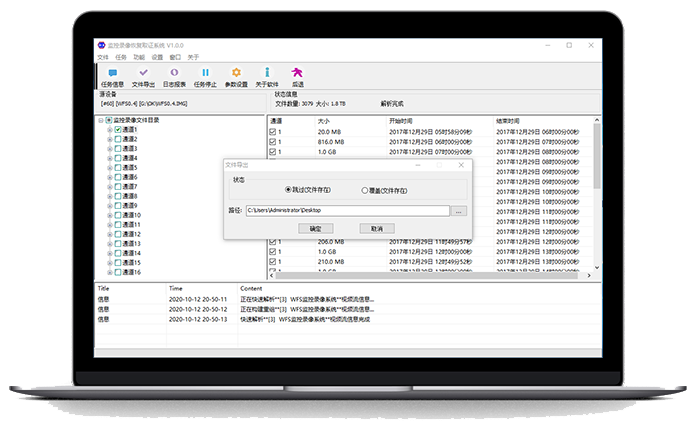Open the 文件 menu
This screenshot has width=696, height=431.
[103, 57]
